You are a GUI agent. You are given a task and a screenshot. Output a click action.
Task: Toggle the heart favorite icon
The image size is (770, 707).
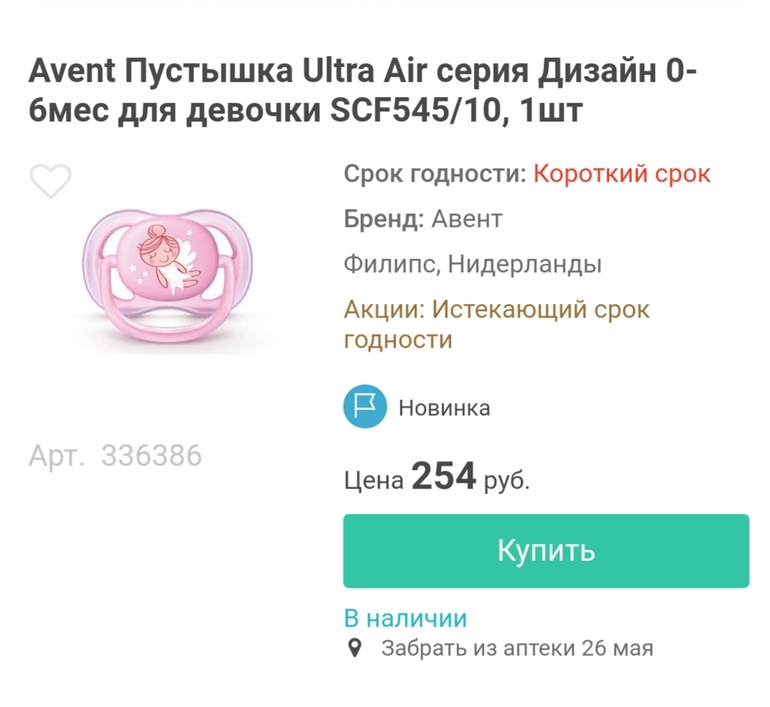(x=50, y=180)
